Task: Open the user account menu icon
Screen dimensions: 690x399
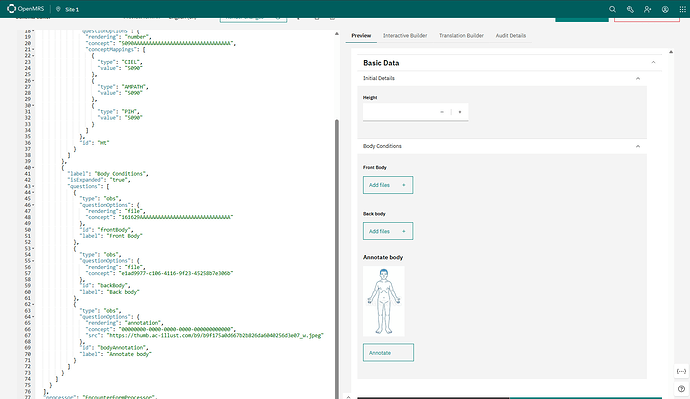Action: (665, 9)
